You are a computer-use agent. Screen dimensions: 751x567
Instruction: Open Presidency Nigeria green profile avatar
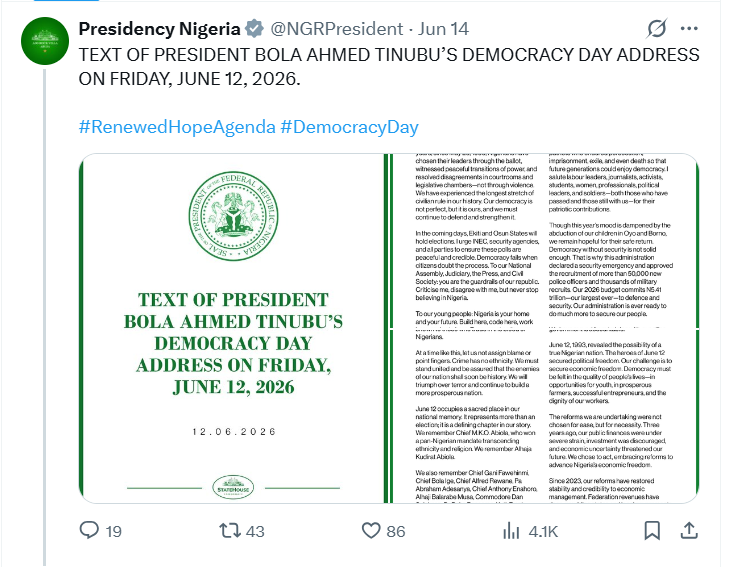(45, 41)
